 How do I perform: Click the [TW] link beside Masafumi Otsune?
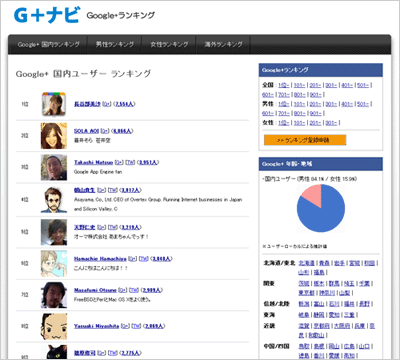[134, 290]
